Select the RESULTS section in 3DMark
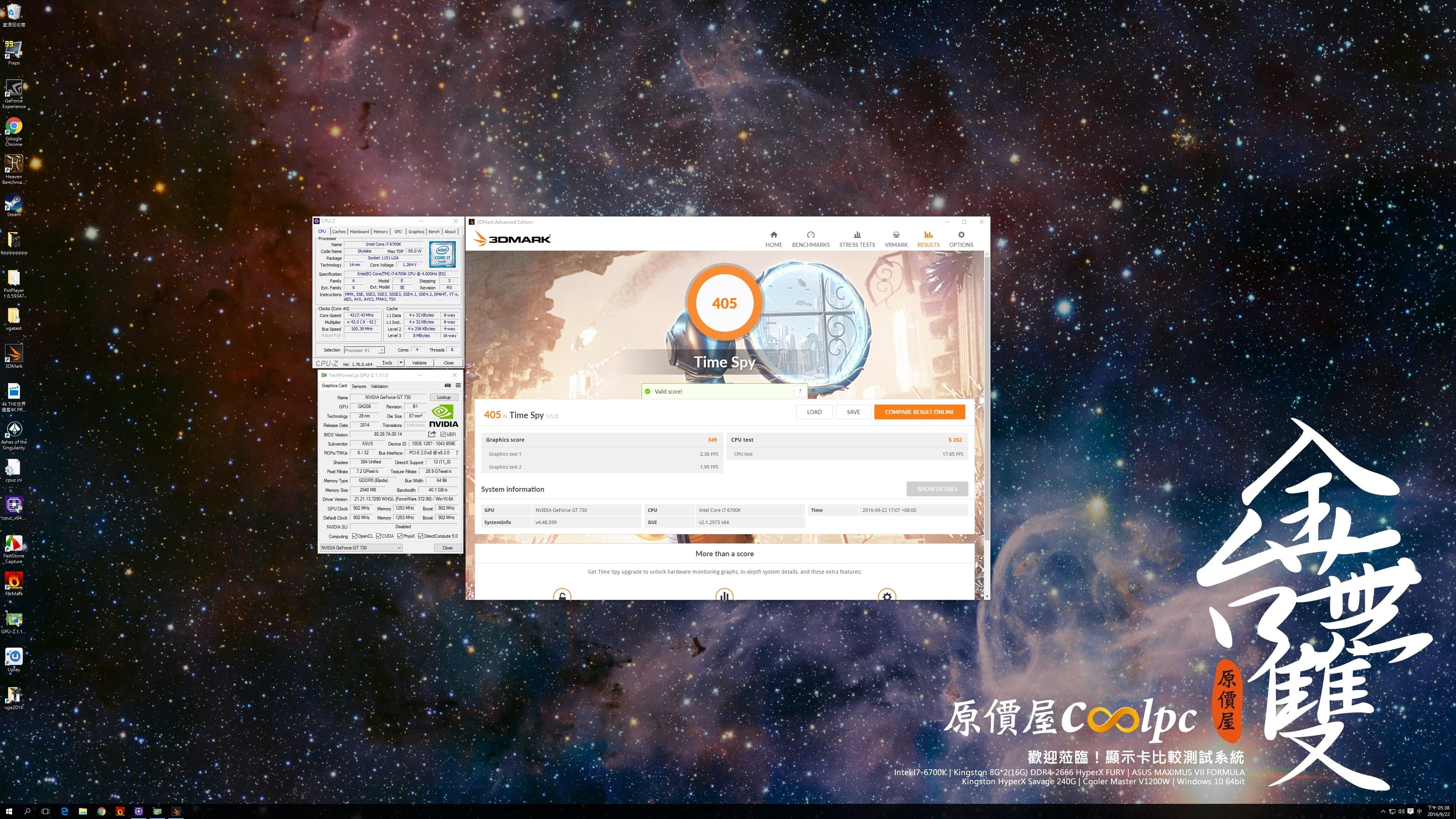1456x819 pixels. (x=928, y=239)
